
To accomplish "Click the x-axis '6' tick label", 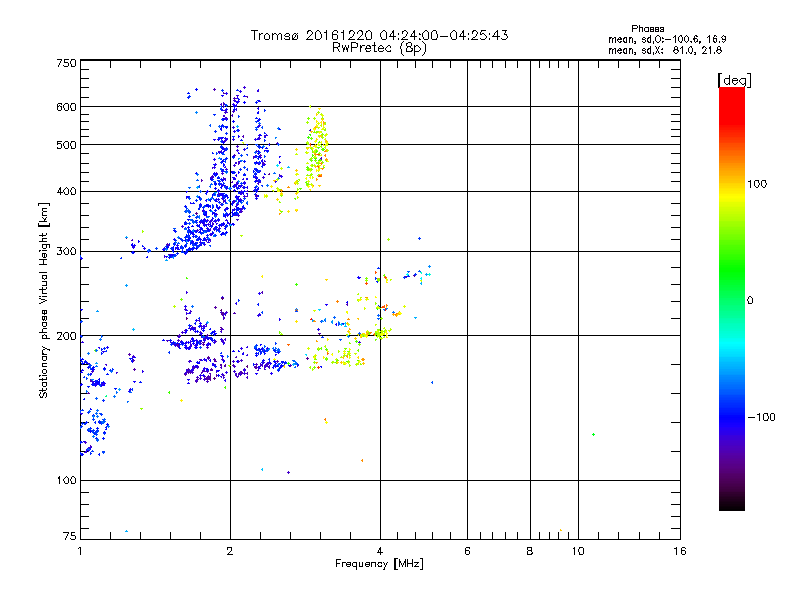I will pos(467,551).
